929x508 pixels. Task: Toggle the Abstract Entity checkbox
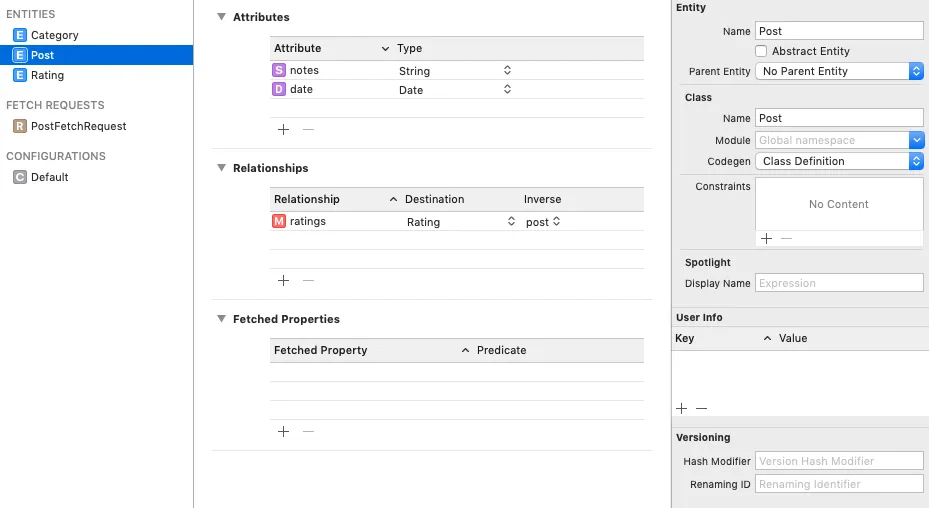coord(761,51)
